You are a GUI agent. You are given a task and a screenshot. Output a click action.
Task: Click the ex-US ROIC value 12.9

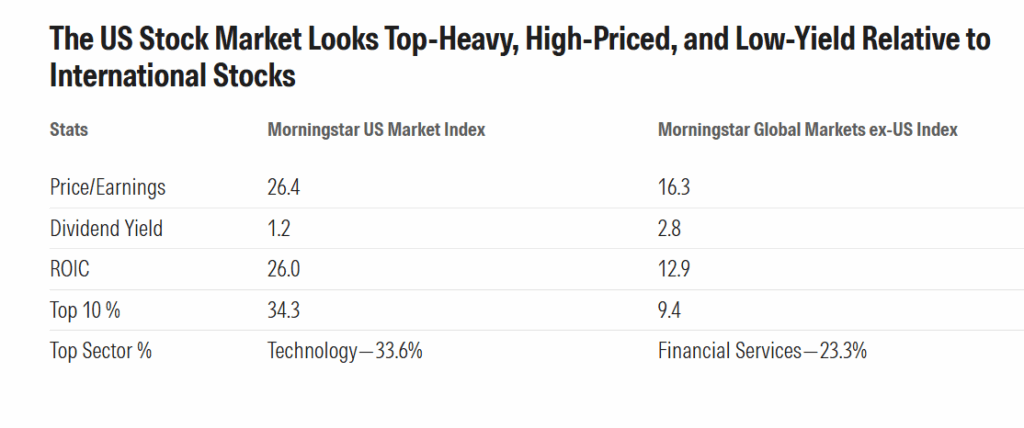tap(673, 269)
